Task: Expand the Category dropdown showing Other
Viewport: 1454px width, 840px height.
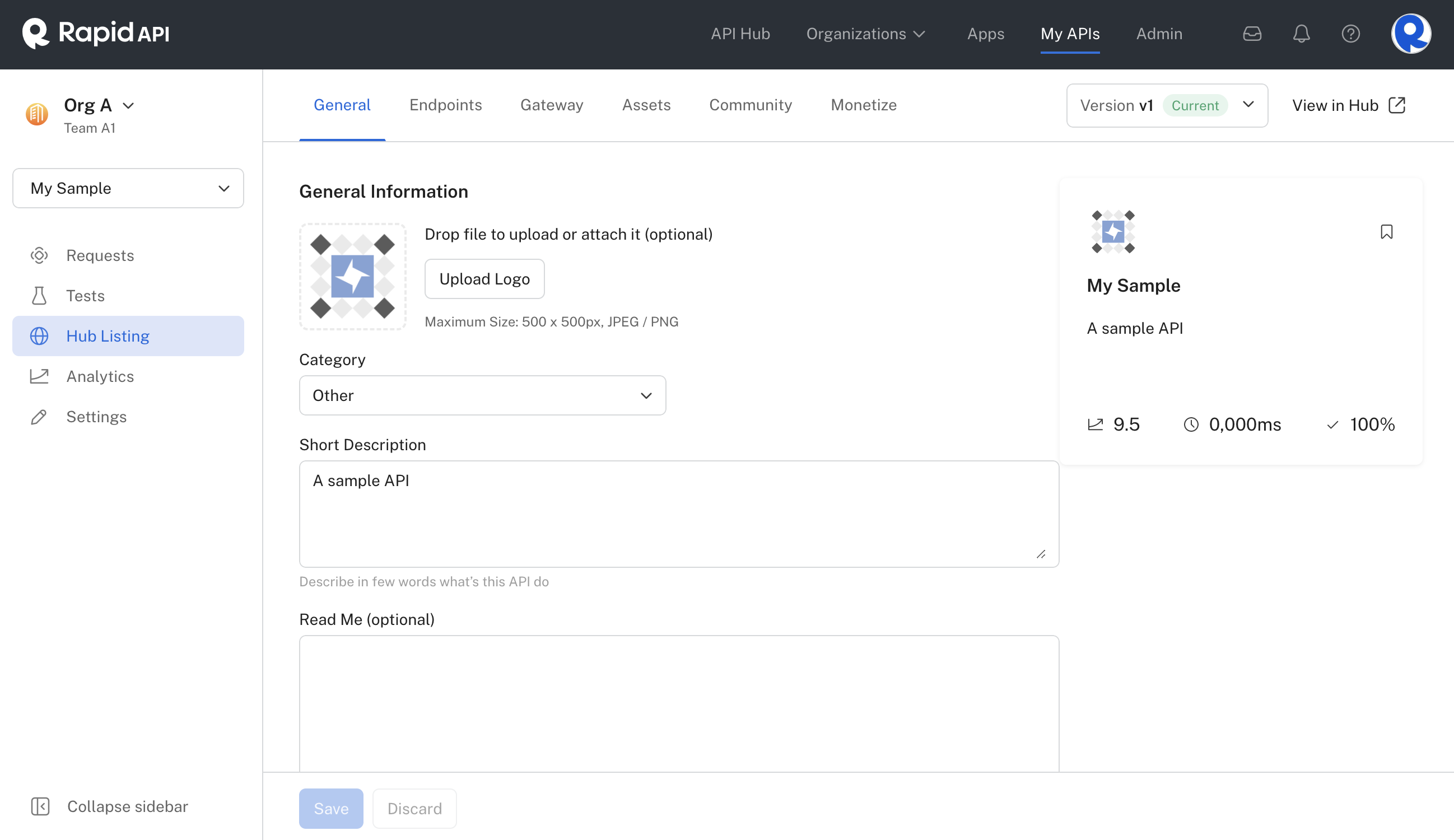Action: pyautogui.click(x=482, y=395)
